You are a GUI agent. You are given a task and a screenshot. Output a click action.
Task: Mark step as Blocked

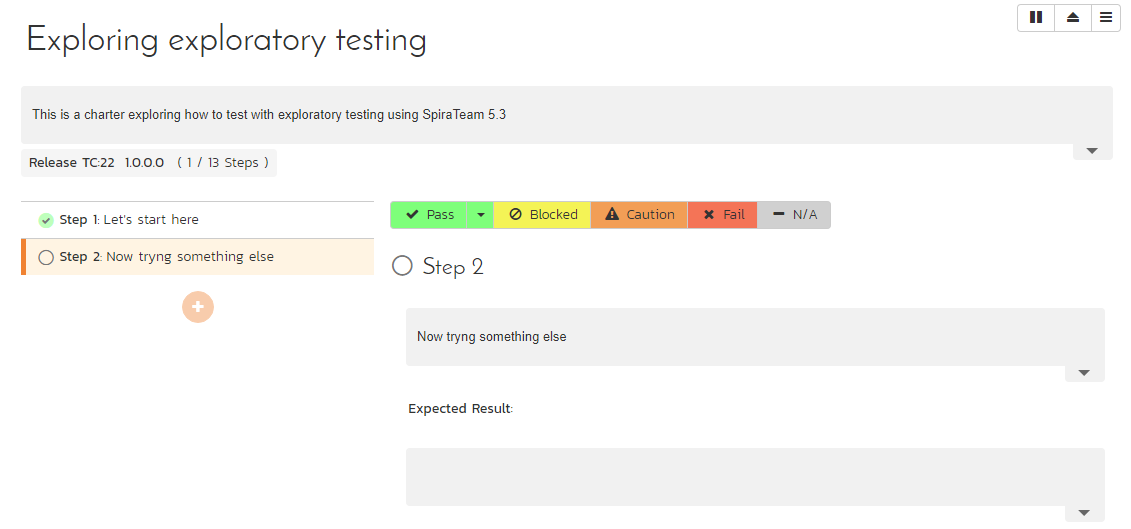point(542,215)
